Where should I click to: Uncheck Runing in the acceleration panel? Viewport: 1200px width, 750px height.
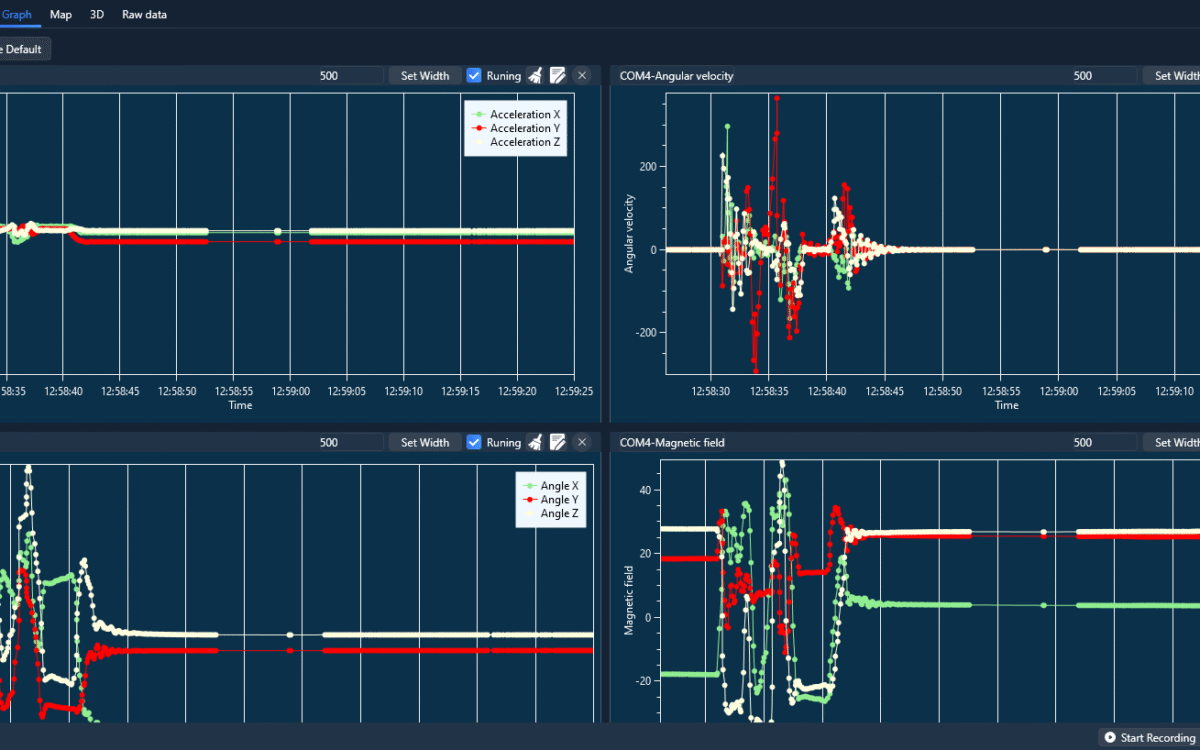pos(475,76)
